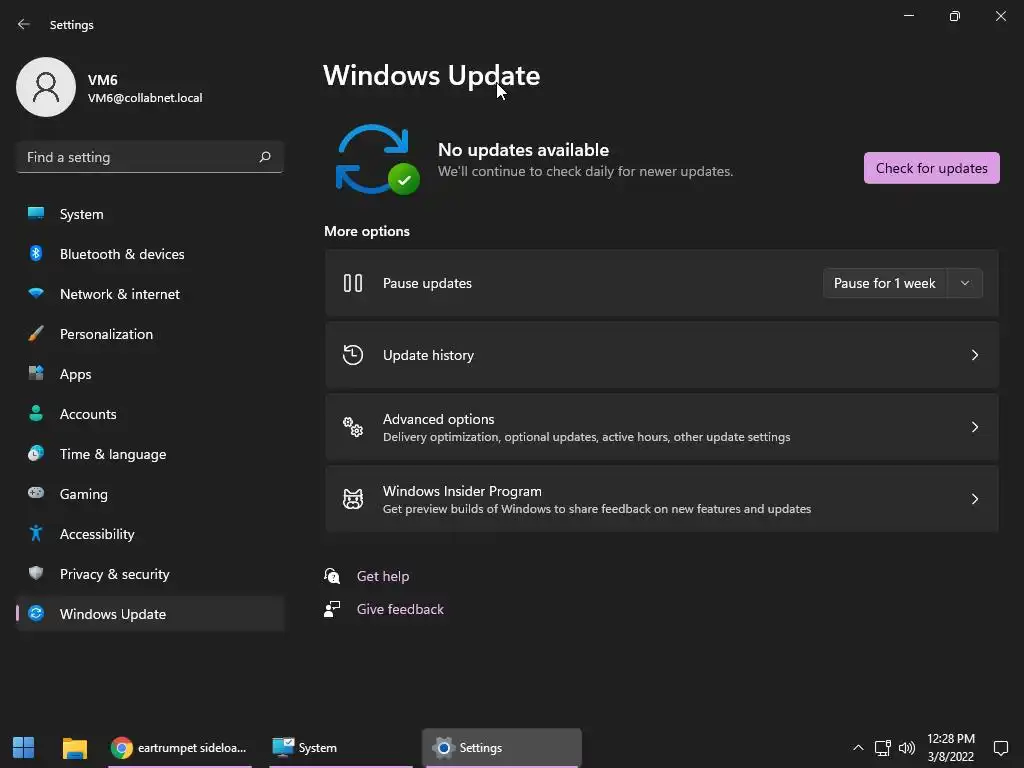Click the Accessibility figure icon
1024x768 pixels.
pos(36,534)
